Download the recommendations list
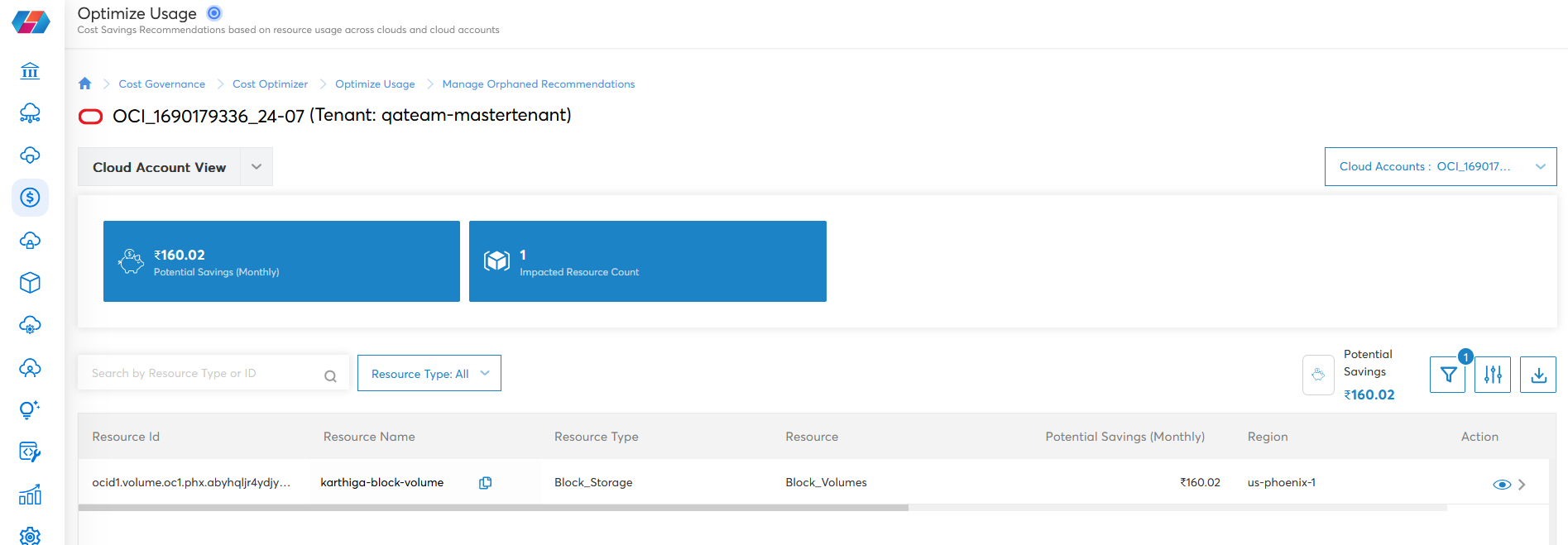This screenshot has height=545, width=1568. pyautogui.click(x=1538, y=375)
